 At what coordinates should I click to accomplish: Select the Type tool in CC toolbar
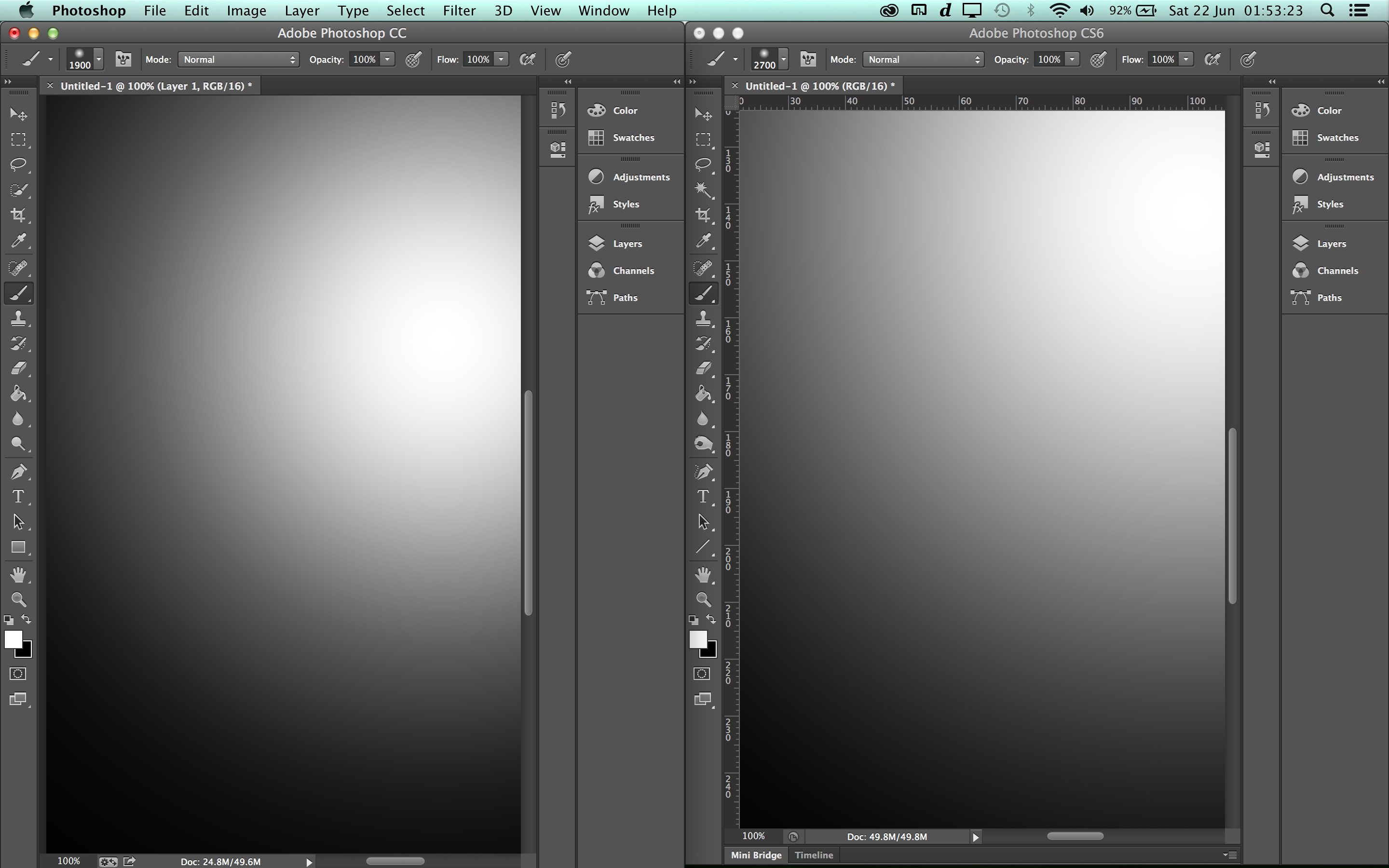(x=18, y=497)
